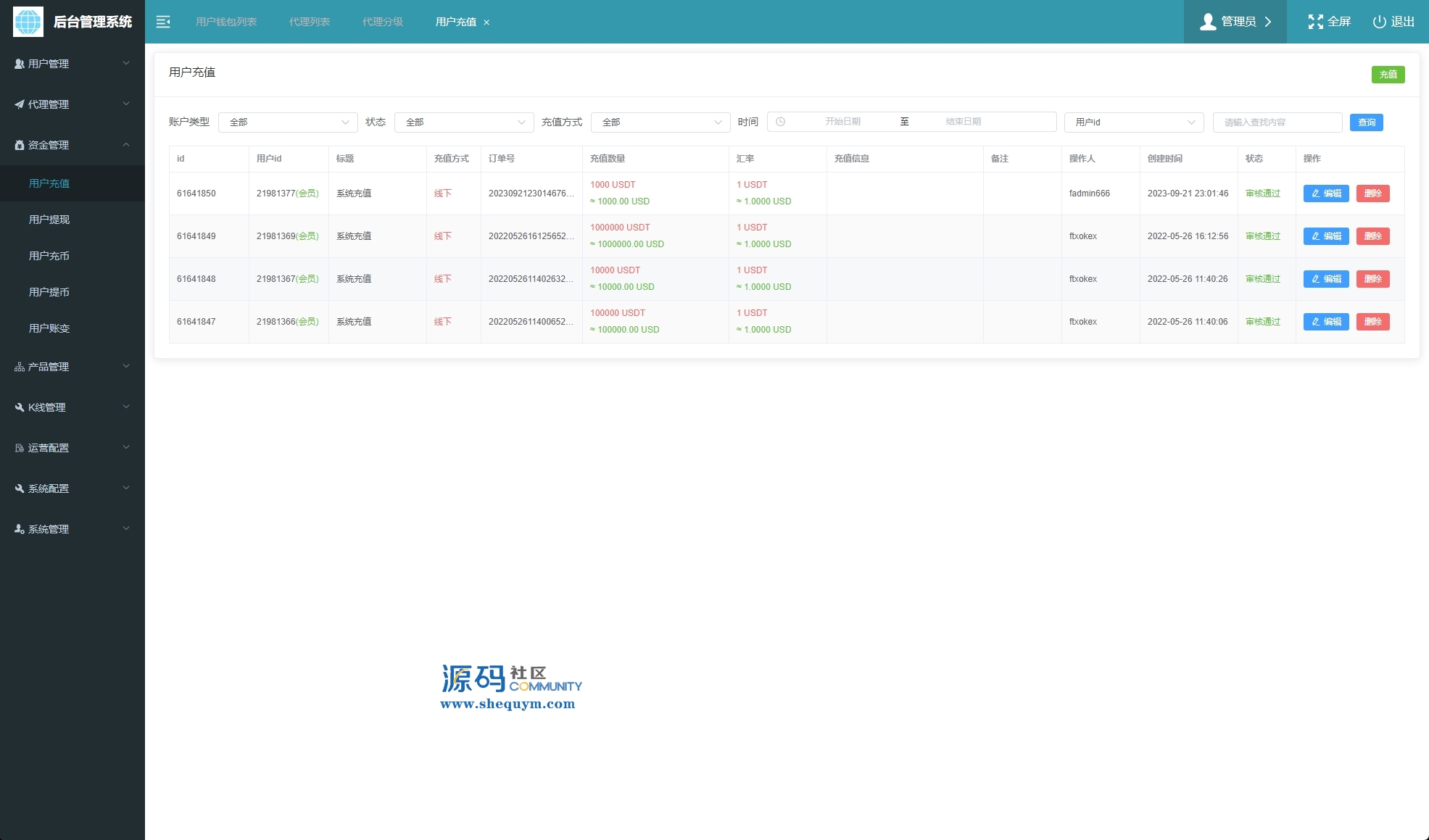Close the 用户充值 tab
Viewport: 1429px width, 840px height.
(x=486, y=22)
